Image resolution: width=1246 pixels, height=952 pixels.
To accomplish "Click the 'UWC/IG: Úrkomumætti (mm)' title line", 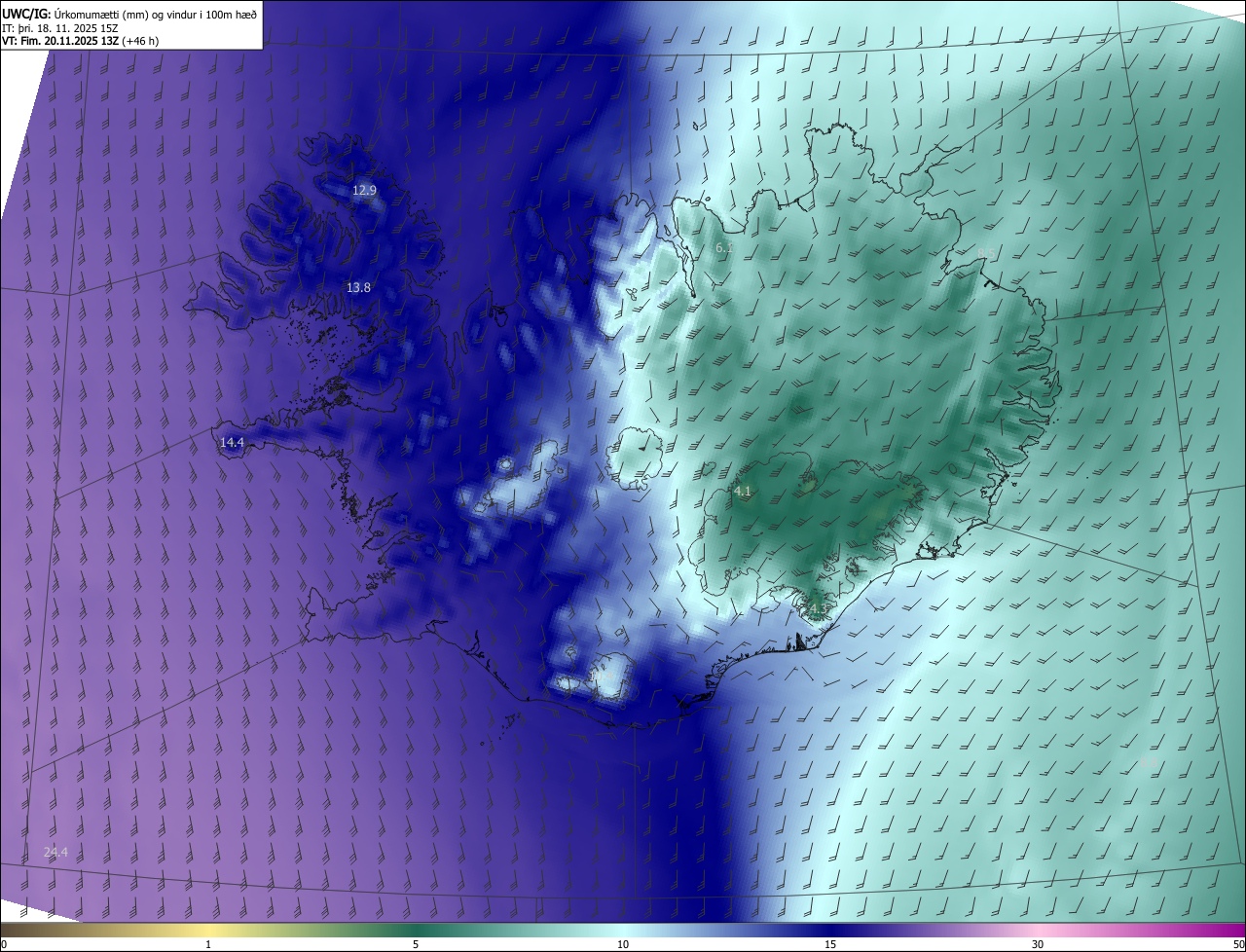I will (x=129, y=13).
